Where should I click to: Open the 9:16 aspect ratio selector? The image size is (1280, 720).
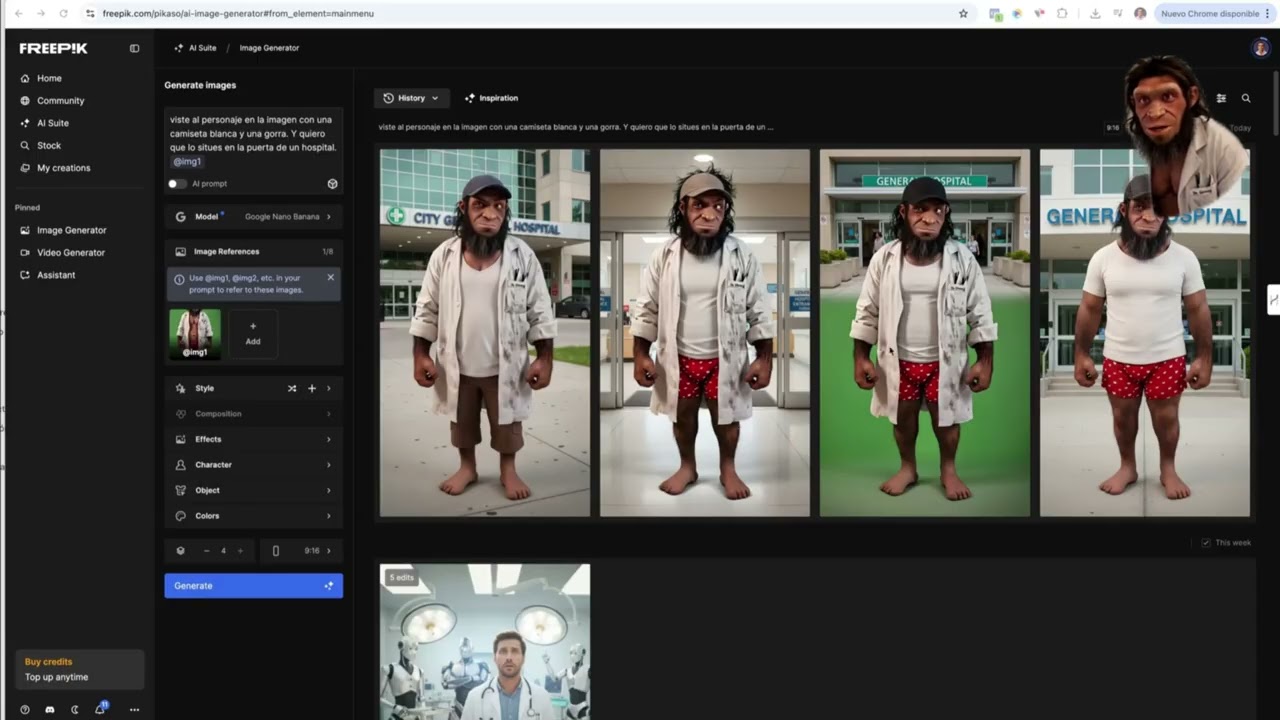[301, 551]
